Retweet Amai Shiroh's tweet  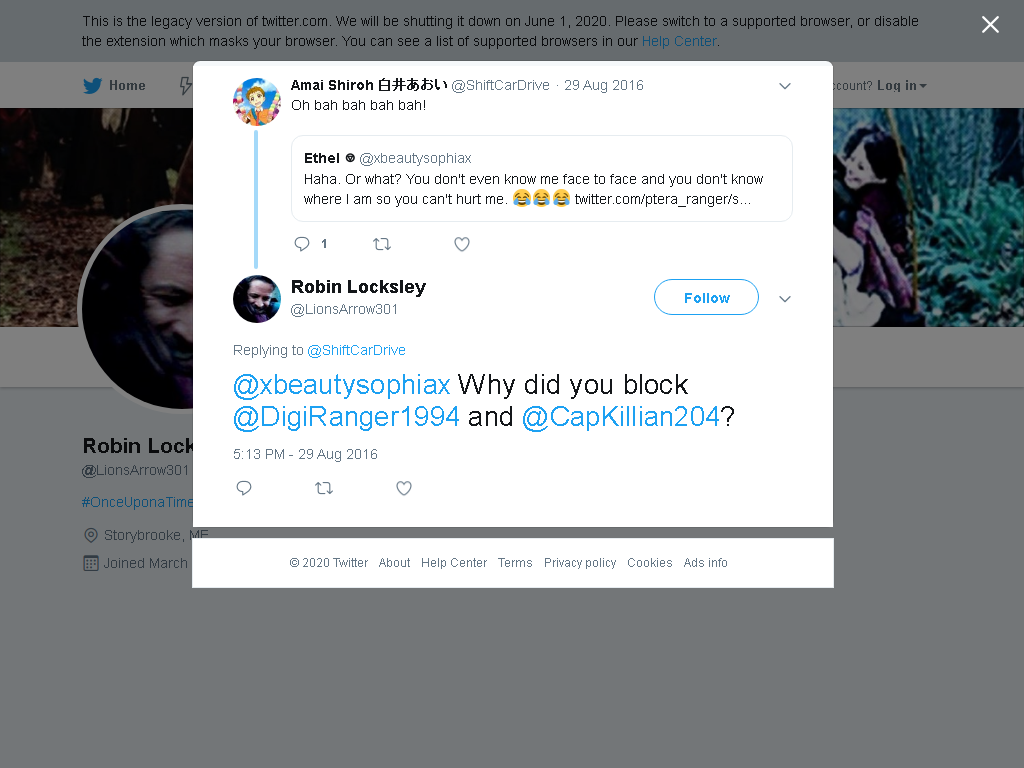pyautogui.click(x=382, y=244)
